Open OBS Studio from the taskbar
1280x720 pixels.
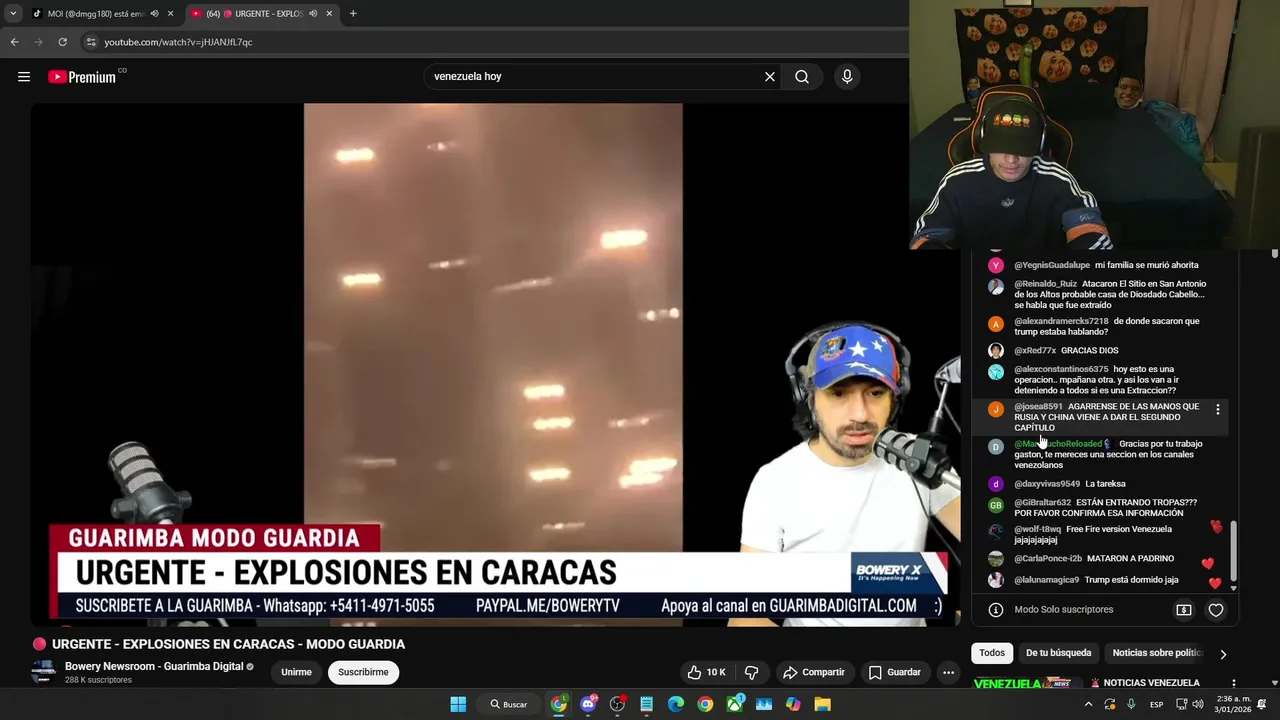(617, 704)
